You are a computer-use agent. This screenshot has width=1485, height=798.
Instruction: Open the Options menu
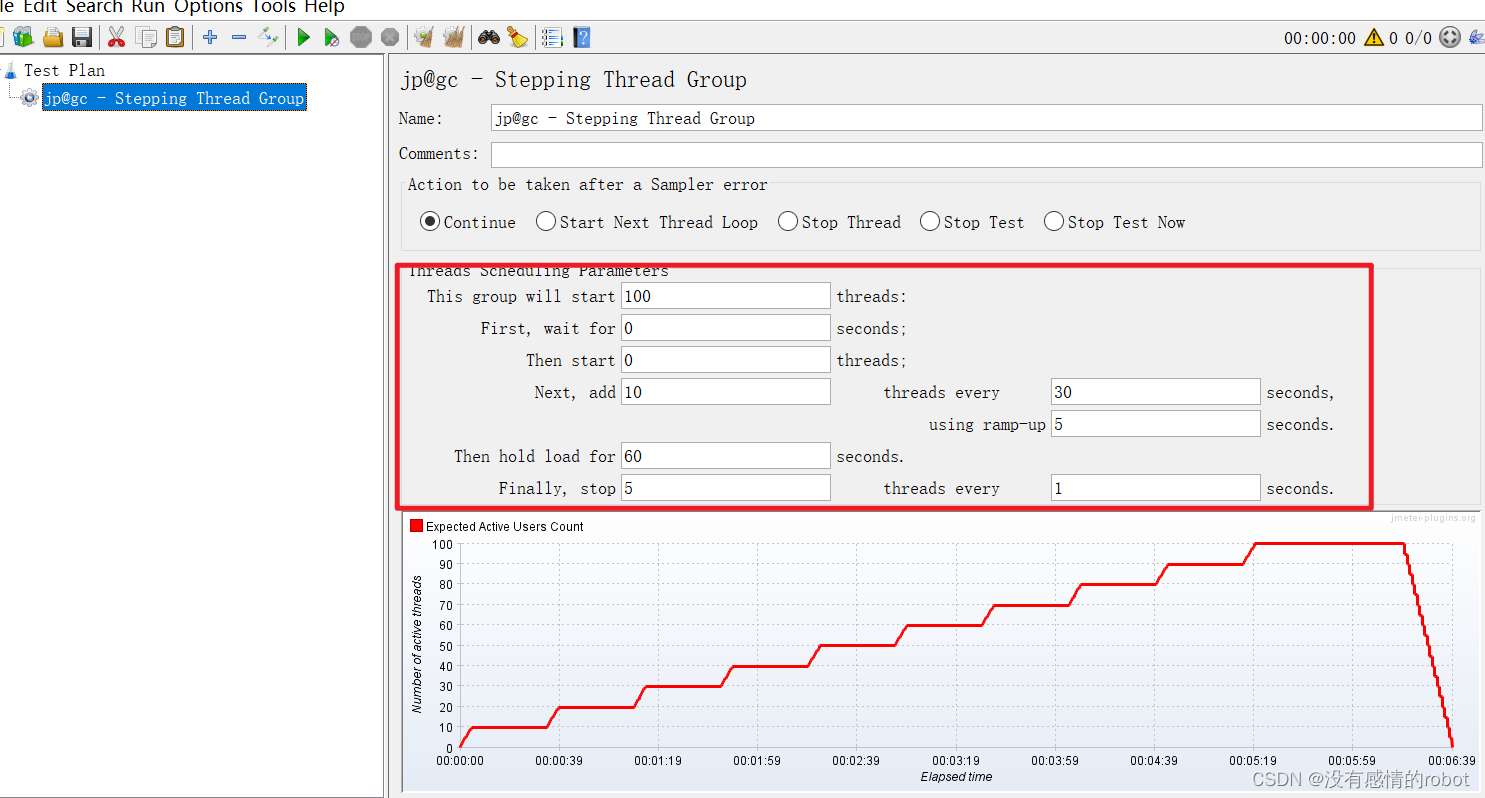coord(210,7)
